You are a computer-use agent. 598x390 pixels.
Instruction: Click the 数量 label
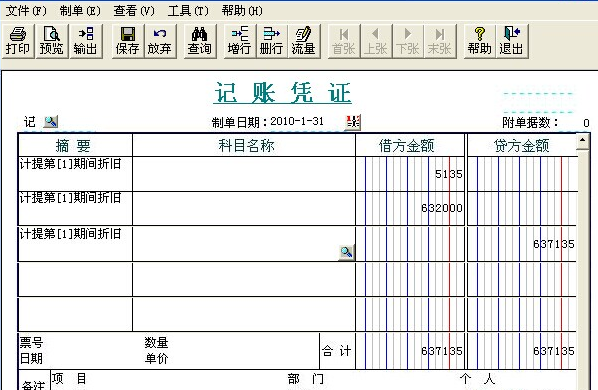(x=156, y=342)
